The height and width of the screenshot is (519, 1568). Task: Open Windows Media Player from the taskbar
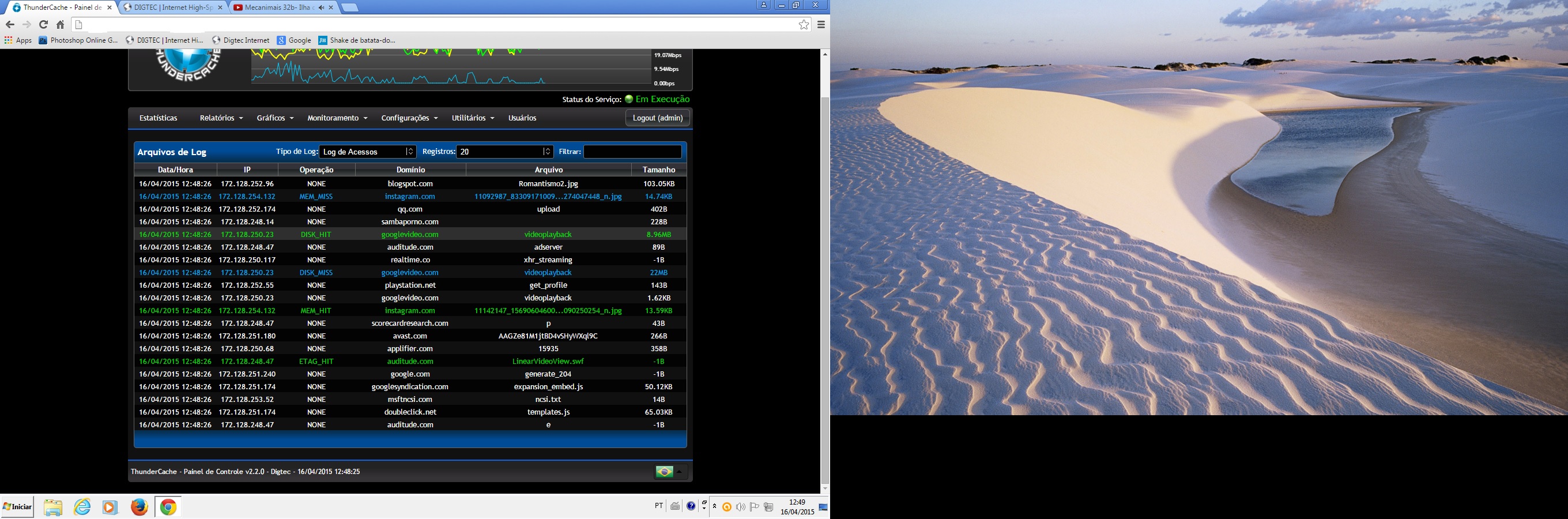click(x=110, y=507)
